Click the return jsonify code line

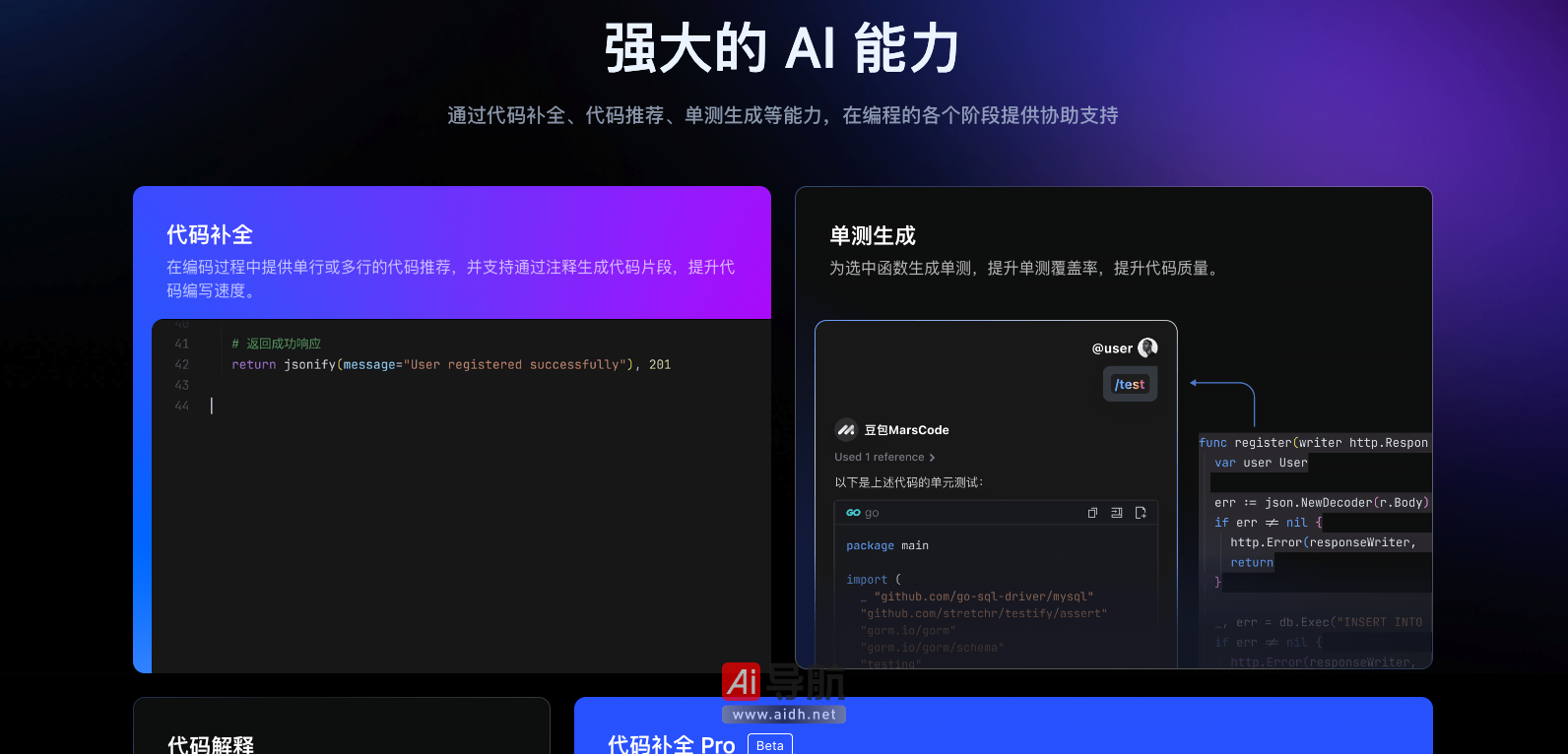(451, 364)
